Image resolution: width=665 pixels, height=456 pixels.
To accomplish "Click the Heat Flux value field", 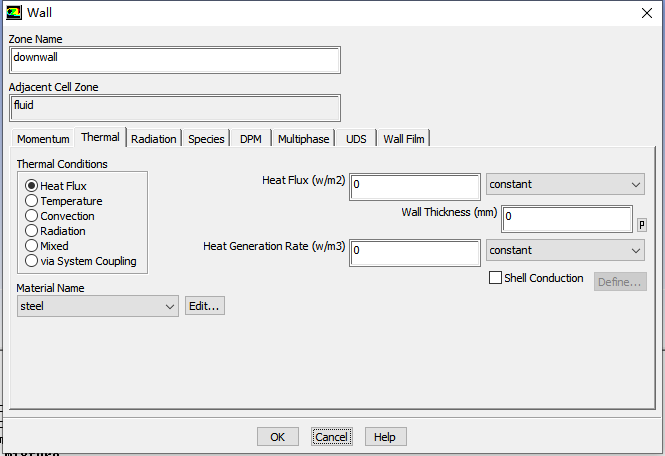I will pyautogui.click(x=414, y=186).
